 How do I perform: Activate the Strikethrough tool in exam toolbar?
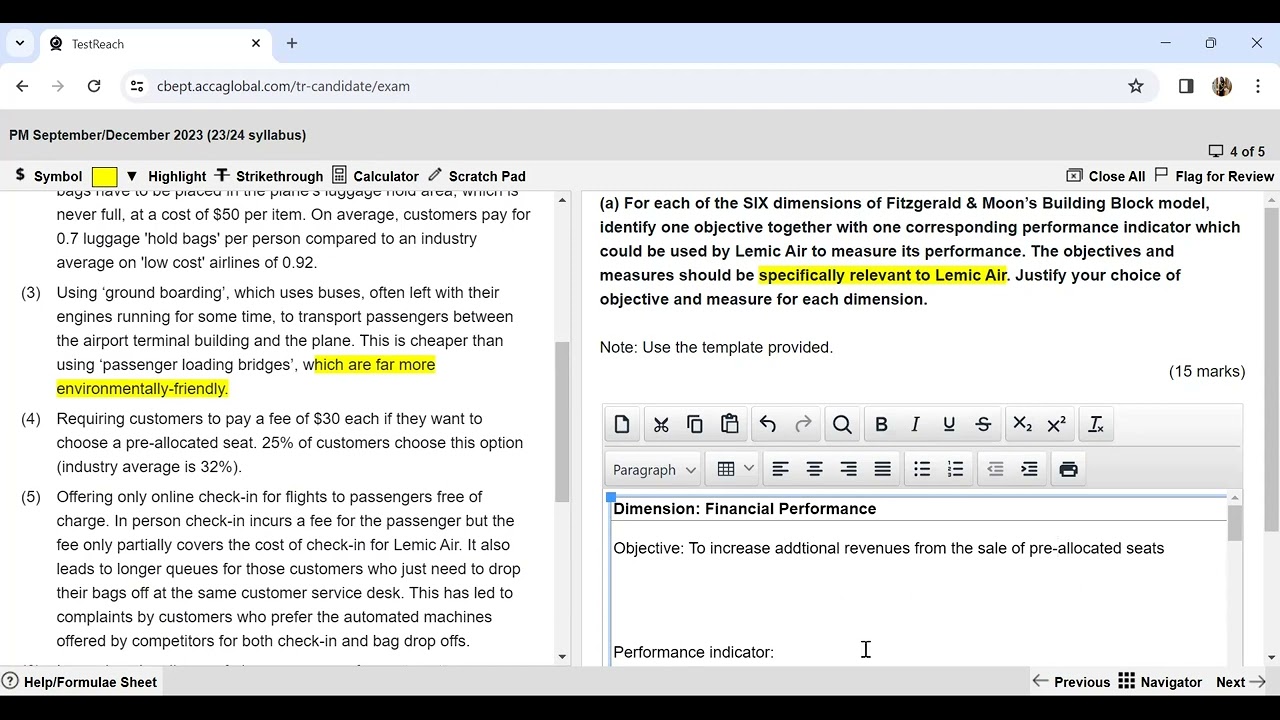[x=269, y=176]
